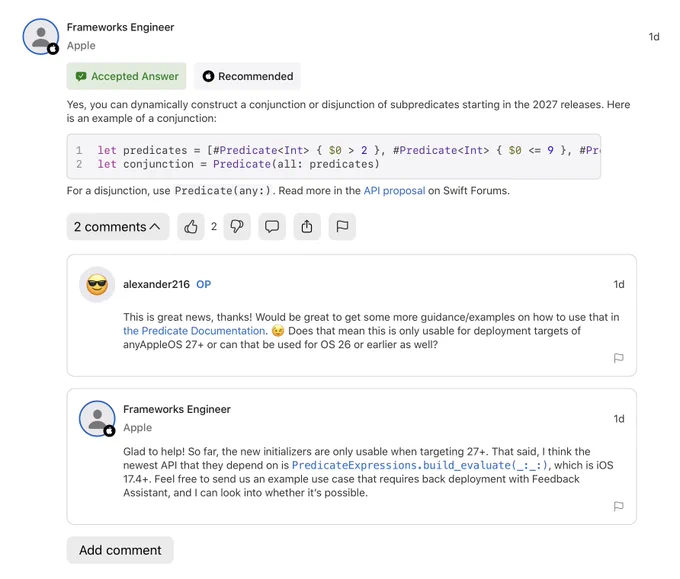Upvote the accepted answer with thumbs up
The width and height of the screenshot is (680, 579).
[191, 226]
